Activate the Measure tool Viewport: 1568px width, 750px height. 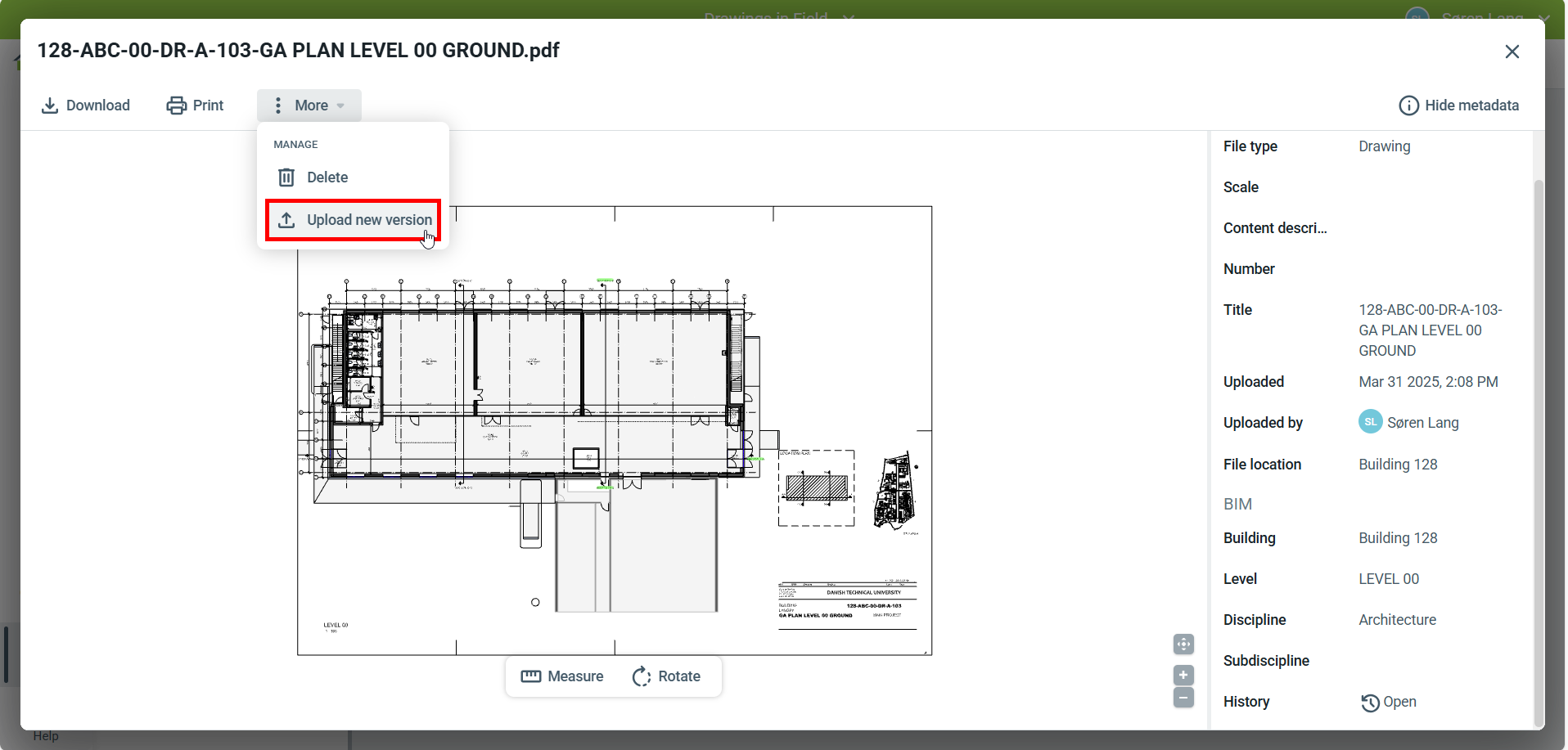pyautogui.click(x=562, y=676)
